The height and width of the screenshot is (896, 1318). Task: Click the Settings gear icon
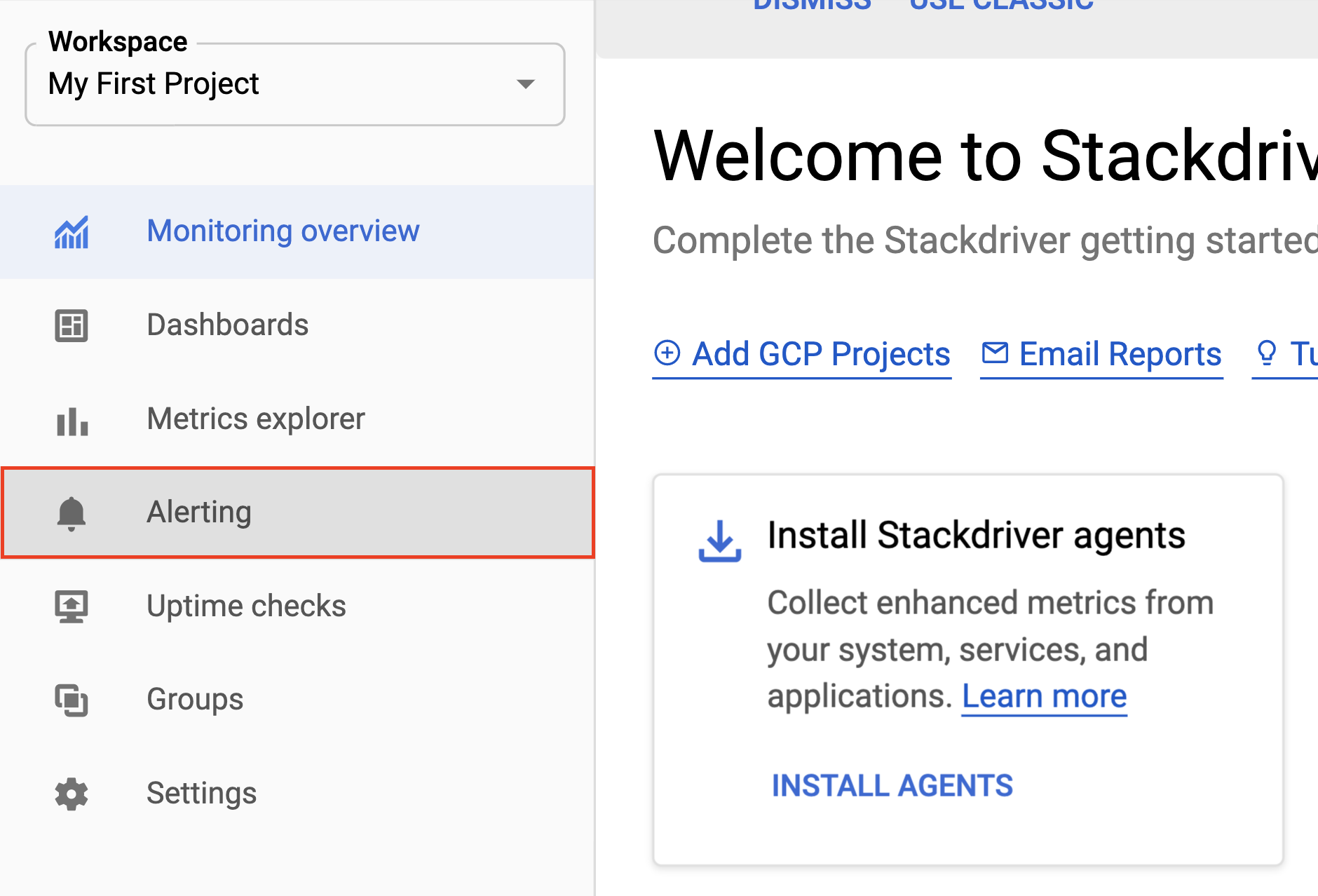click(x=72, y=794)
